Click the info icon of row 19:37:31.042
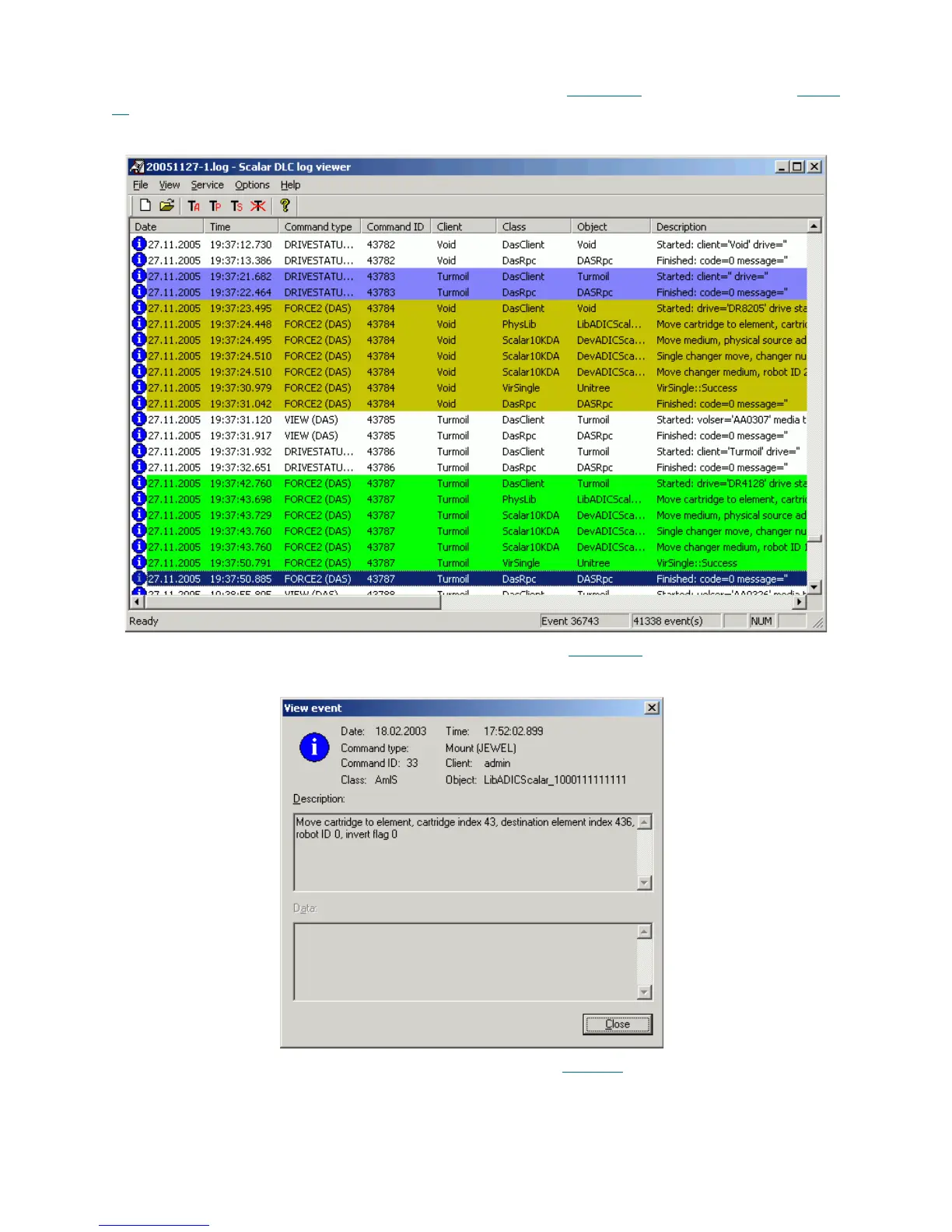This screenshot has width=952, height=1232. point(139,403)
